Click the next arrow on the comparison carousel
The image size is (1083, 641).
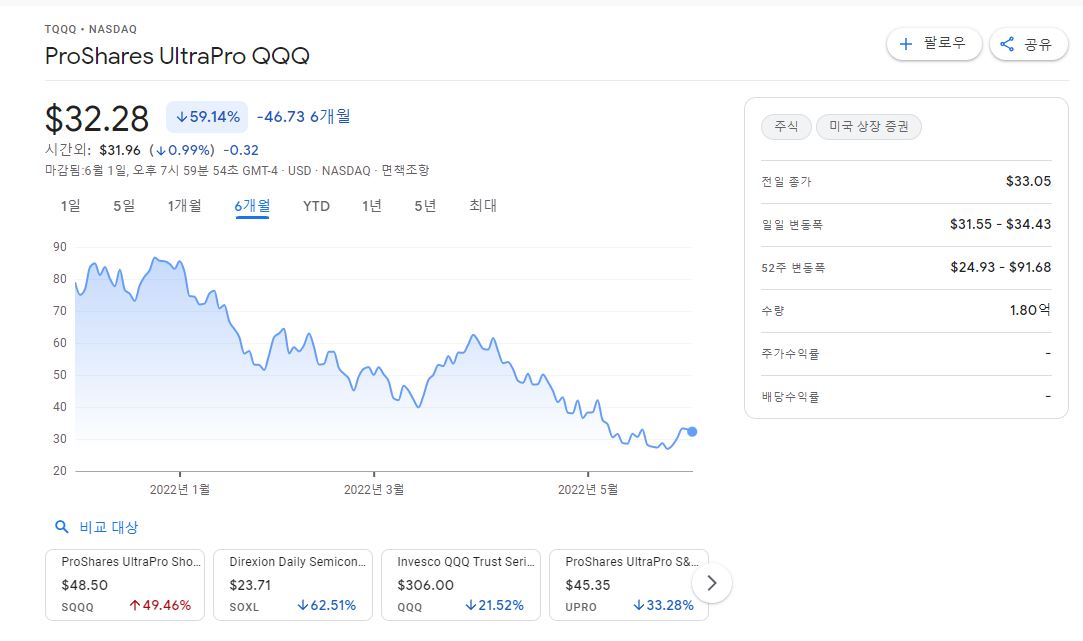pyautogui.click(x=711, y=583)
